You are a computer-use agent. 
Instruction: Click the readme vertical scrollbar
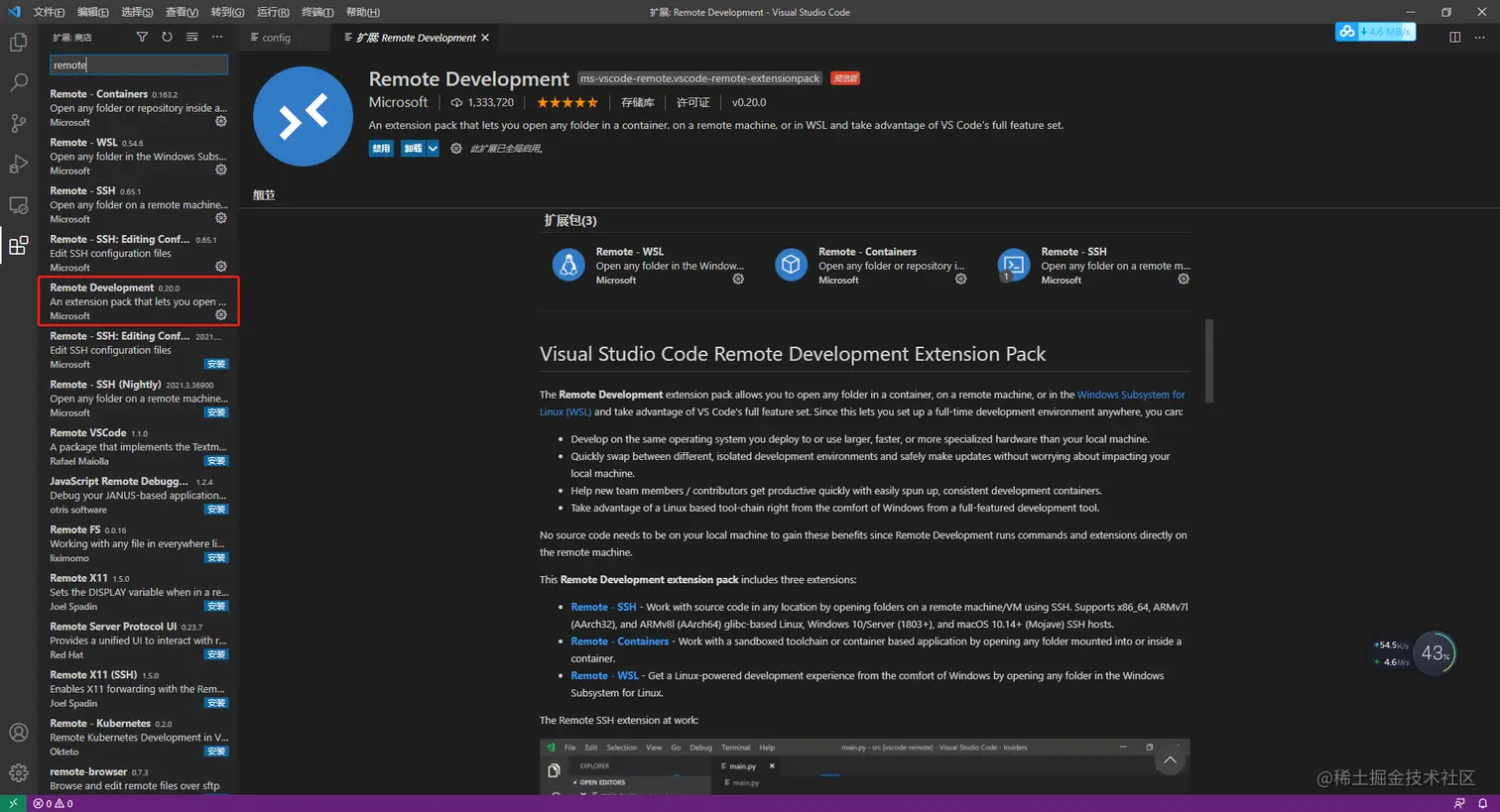click(1209, 360)
